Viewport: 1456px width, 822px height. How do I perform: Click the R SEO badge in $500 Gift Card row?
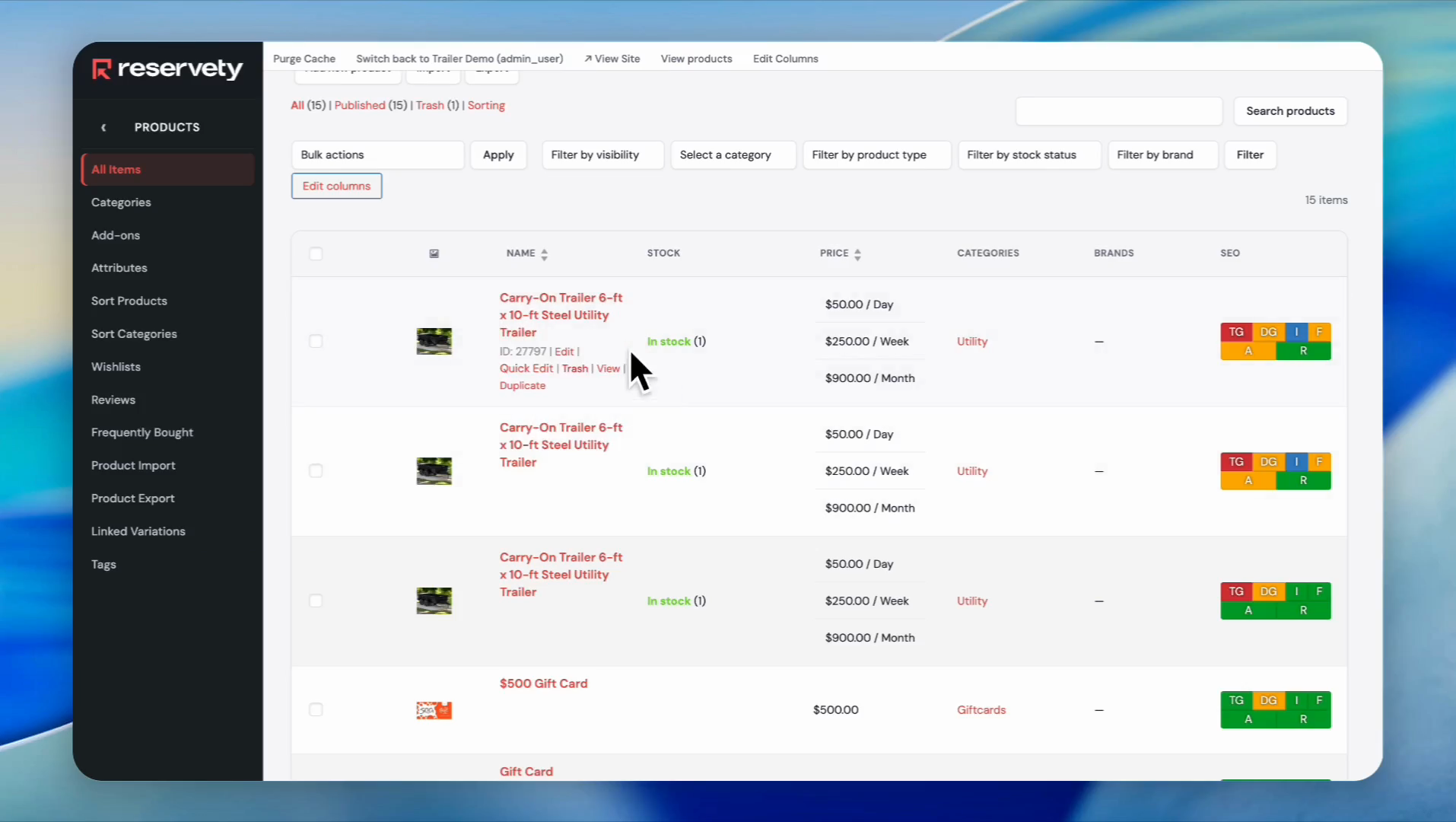pyautogui.click(x=1303, y=719)
